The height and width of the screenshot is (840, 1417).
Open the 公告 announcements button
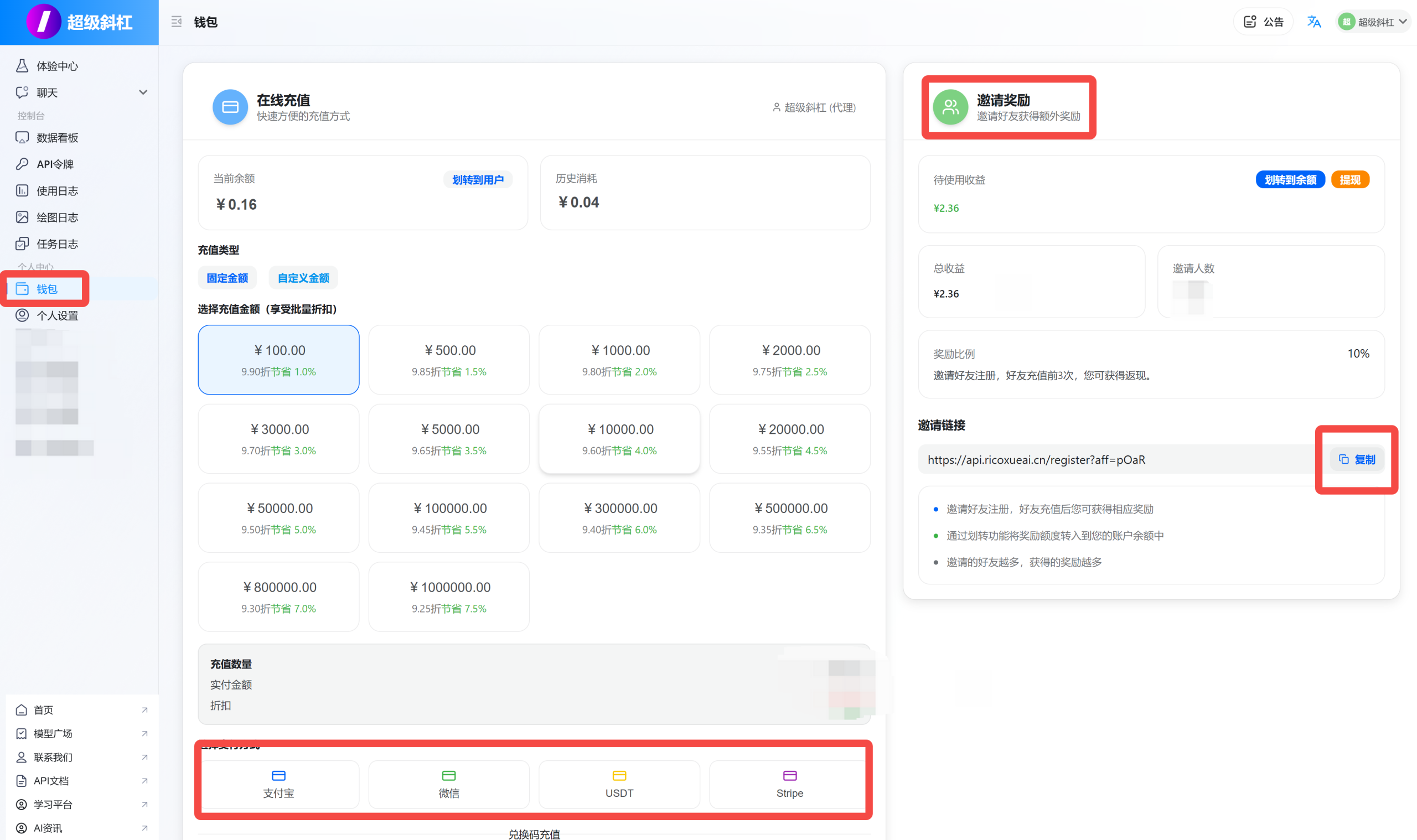click(x=1263, y=22)
